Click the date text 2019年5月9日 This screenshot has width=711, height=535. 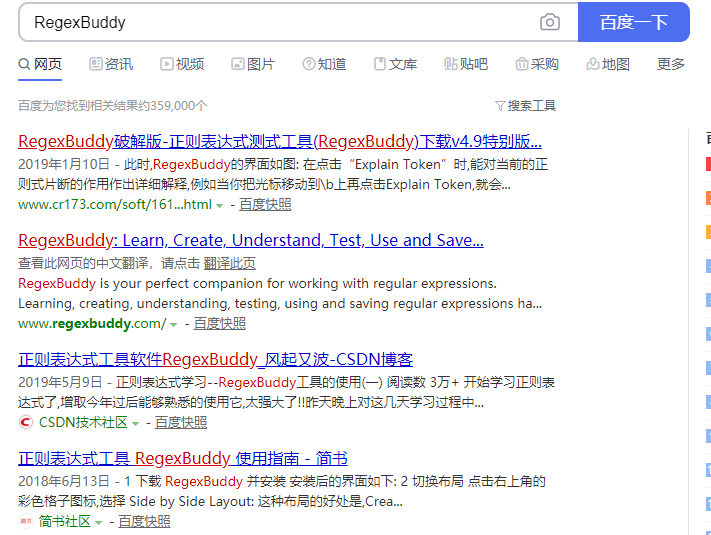point(60,382)
